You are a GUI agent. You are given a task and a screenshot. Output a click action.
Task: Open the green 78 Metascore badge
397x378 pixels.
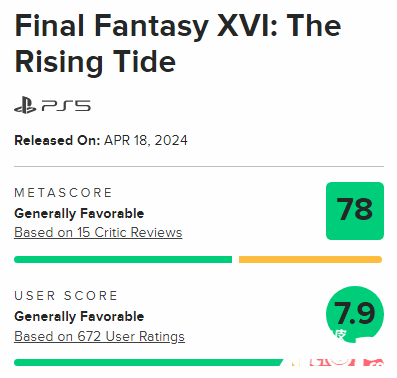[355, 211]
